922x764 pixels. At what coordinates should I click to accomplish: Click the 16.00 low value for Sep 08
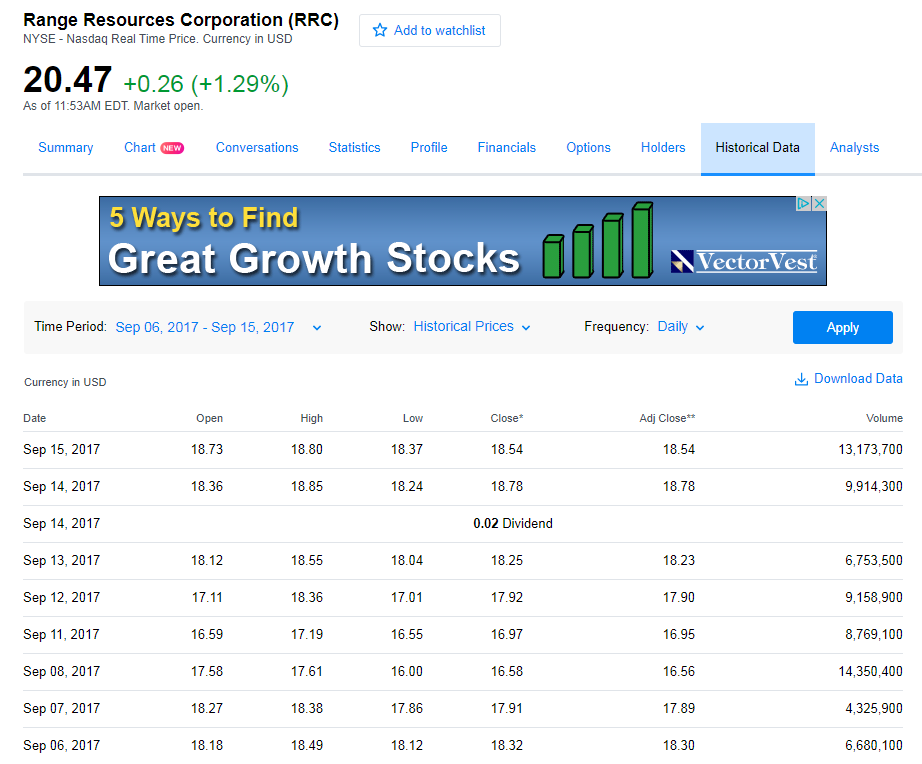click(x=407, y=672)
